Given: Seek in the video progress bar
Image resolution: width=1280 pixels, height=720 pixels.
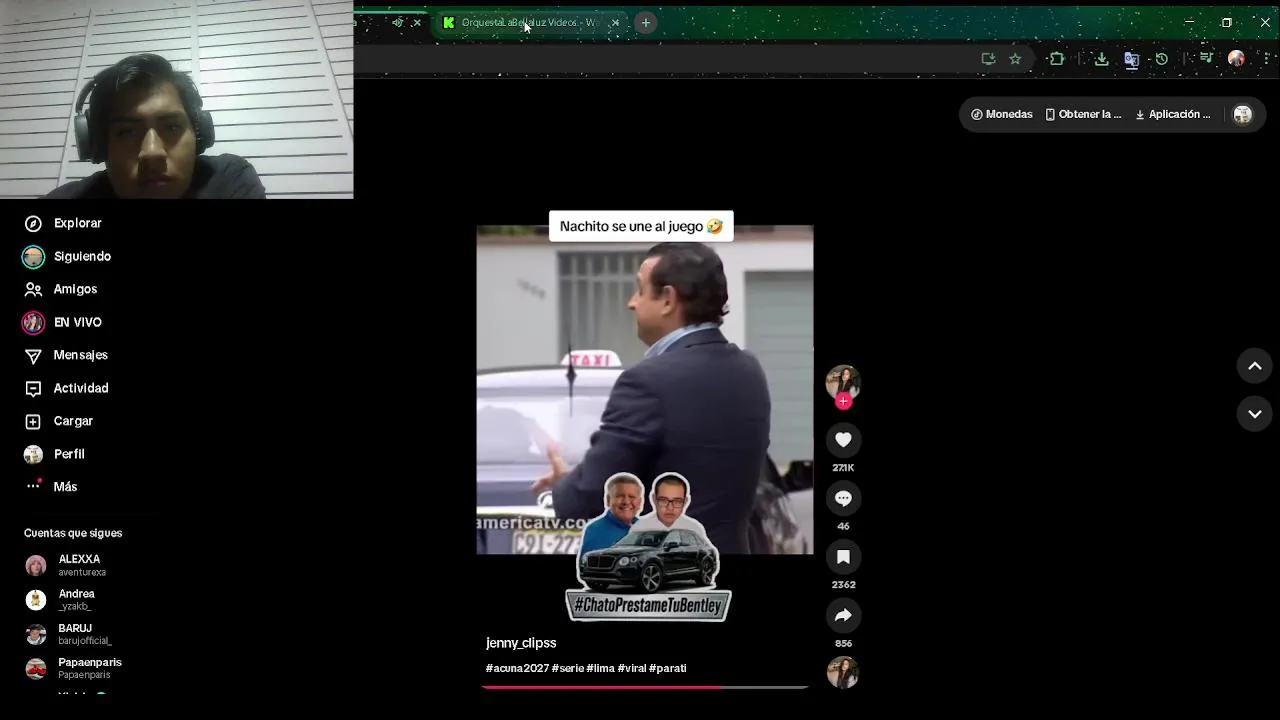Looking at the screenshot, I should pyautogui.click(x=645, y=687).
